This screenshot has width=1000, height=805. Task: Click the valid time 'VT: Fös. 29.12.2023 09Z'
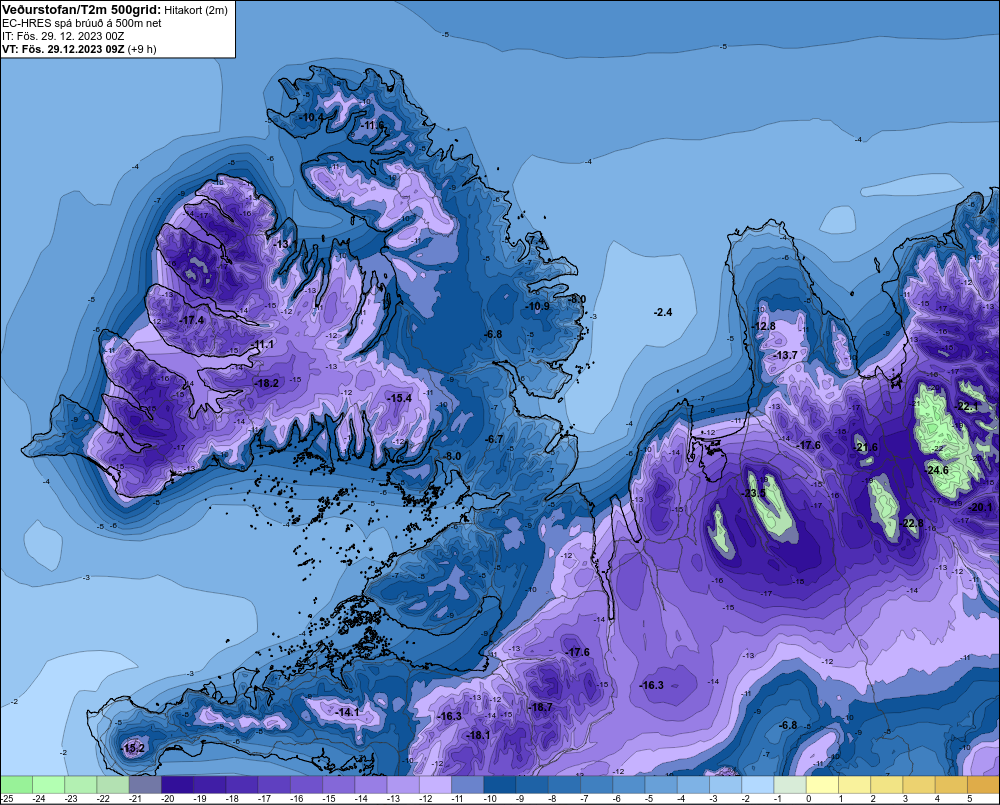63,49
